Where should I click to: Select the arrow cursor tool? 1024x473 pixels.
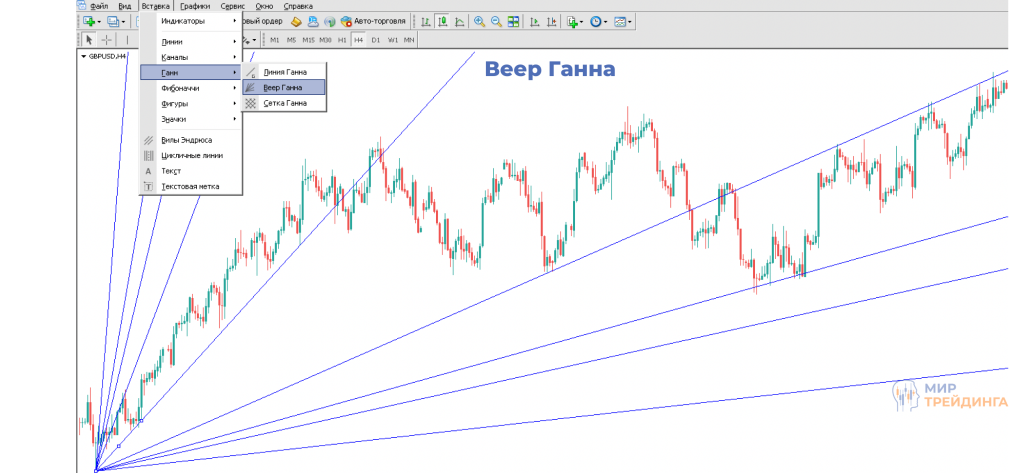point(88,40)
